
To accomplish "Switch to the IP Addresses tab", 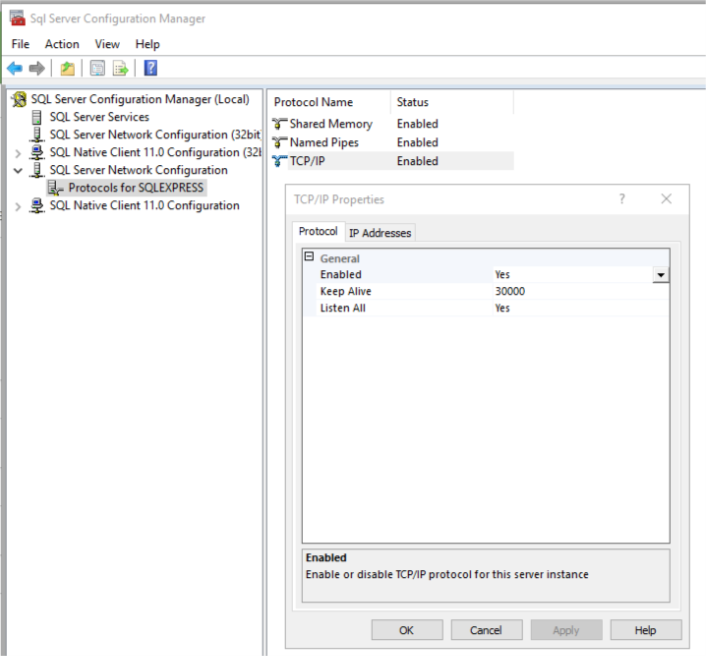I will 380,233.
